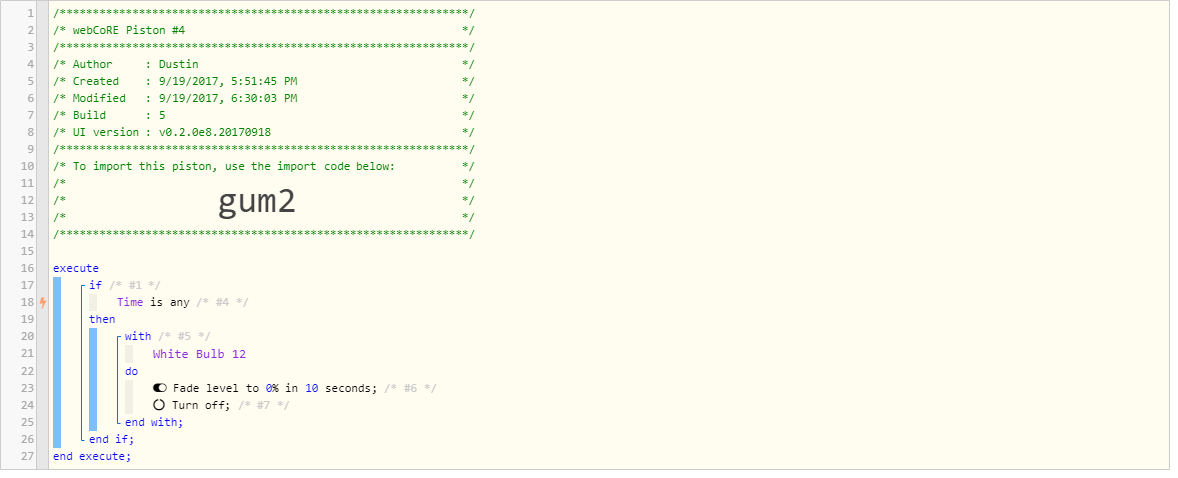Select the 'end with;' line
The image size is (1178, 478).
[x=154, y=422]
